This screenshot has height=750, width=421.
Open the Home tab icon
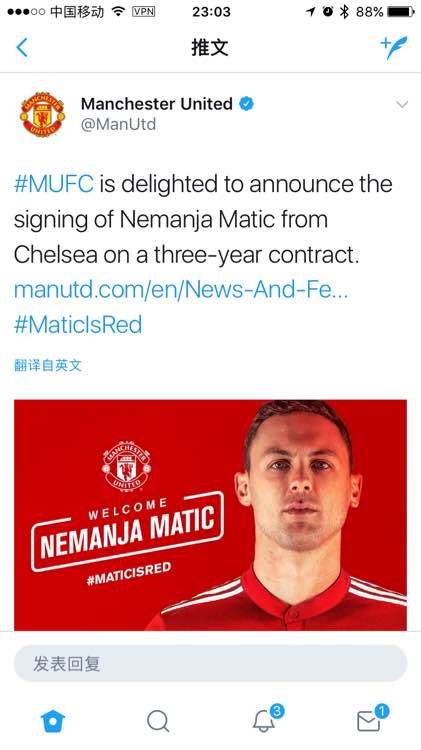(53, 720)
